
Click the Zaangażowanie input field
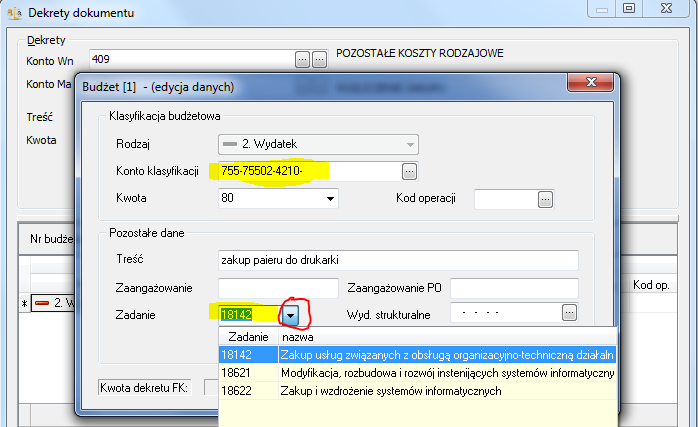pos(278,289)
